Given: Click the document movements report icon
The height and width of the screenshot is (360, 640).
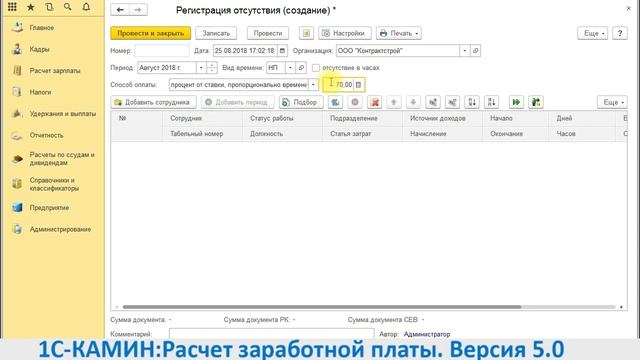Looking at the screenshot, I should coord(306,33).
